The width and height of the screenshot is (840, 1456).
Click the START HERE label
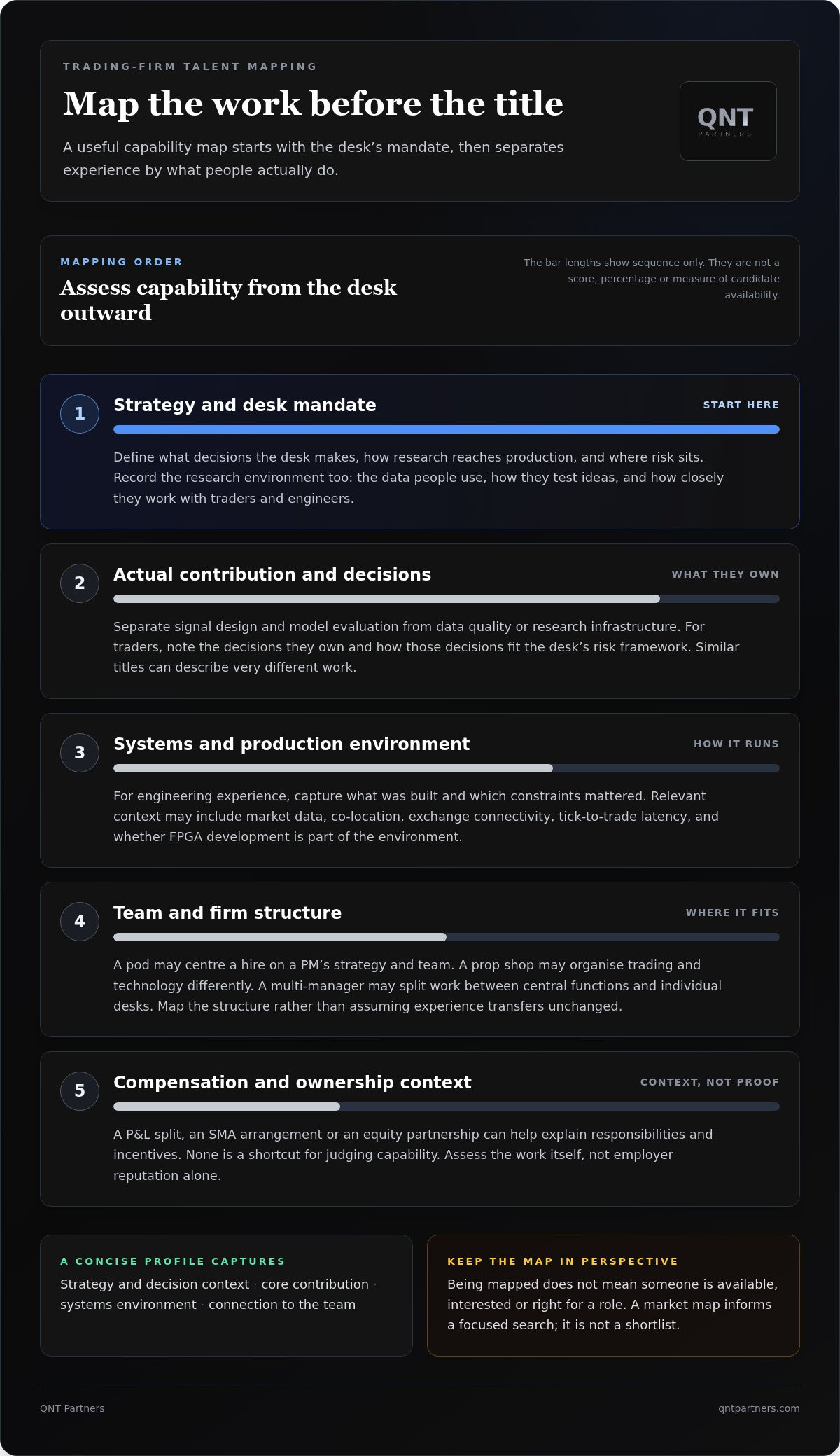pos(741,405)
